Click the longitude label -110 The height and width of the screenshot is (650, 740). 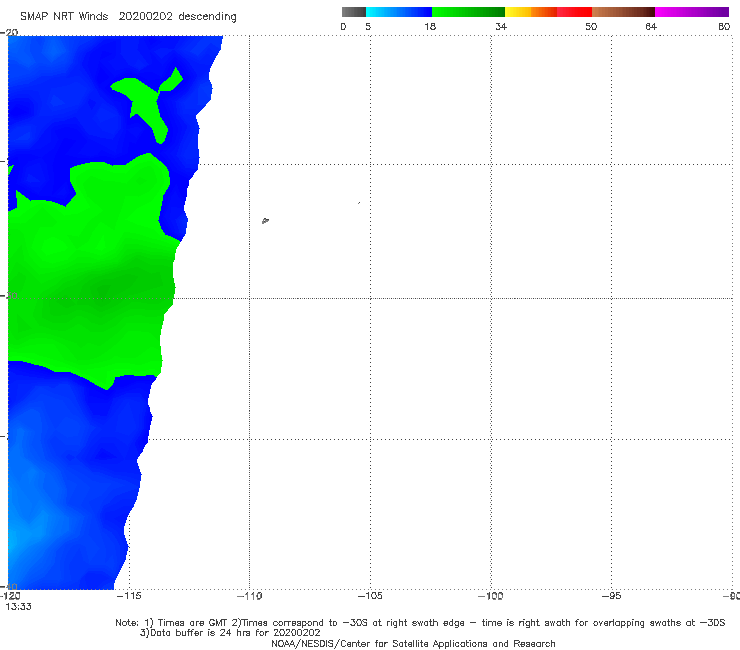[249, 596]
